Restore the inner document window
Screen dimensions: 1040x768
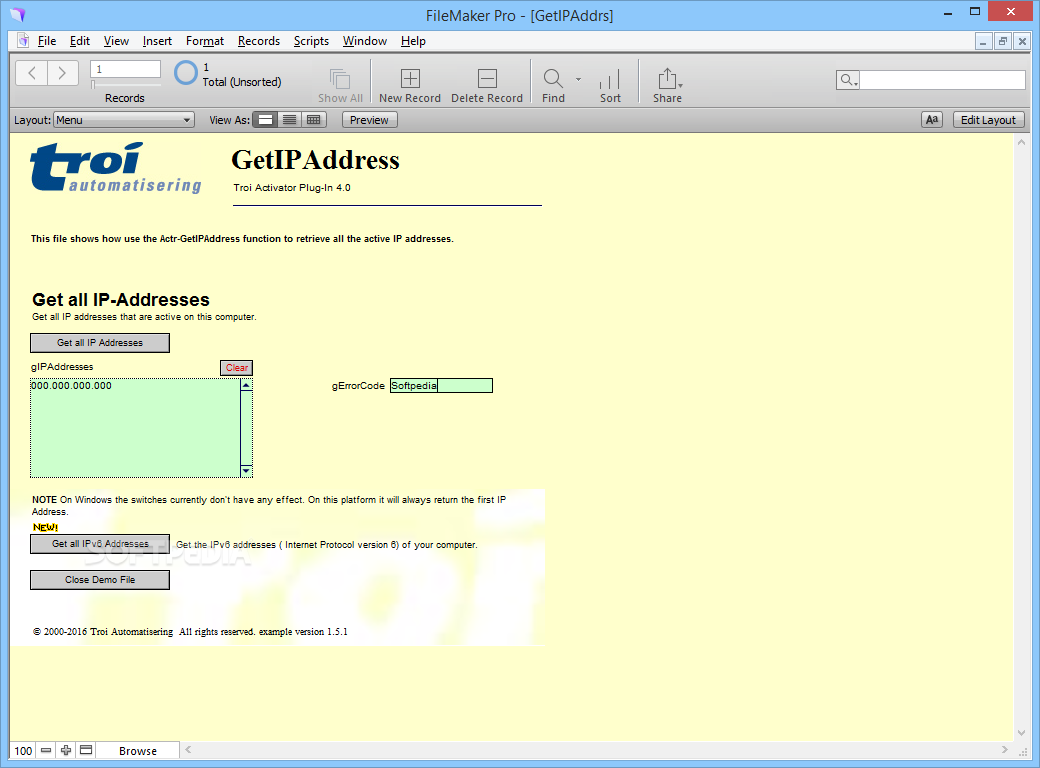(x=1003, y=41)
